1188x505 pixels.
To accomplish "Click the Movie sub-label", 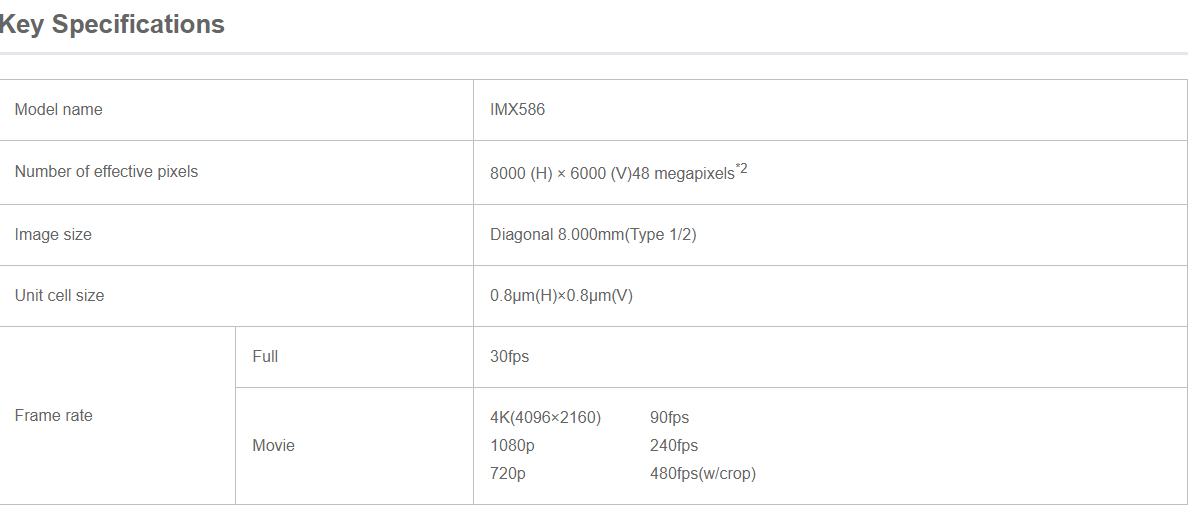I will coord(273,446).
